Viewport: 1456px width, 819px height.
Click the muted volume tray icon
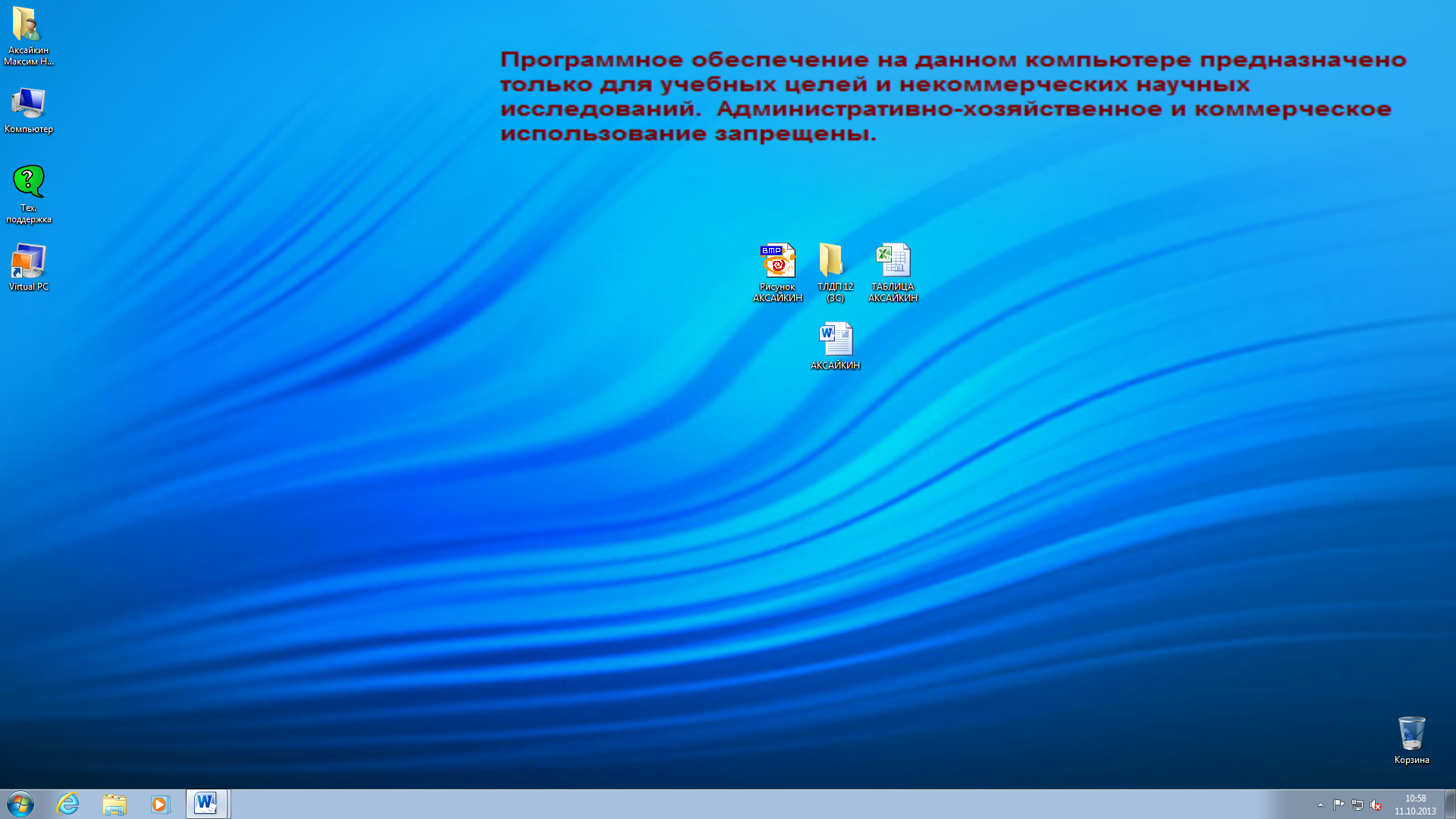(1376, 805)
